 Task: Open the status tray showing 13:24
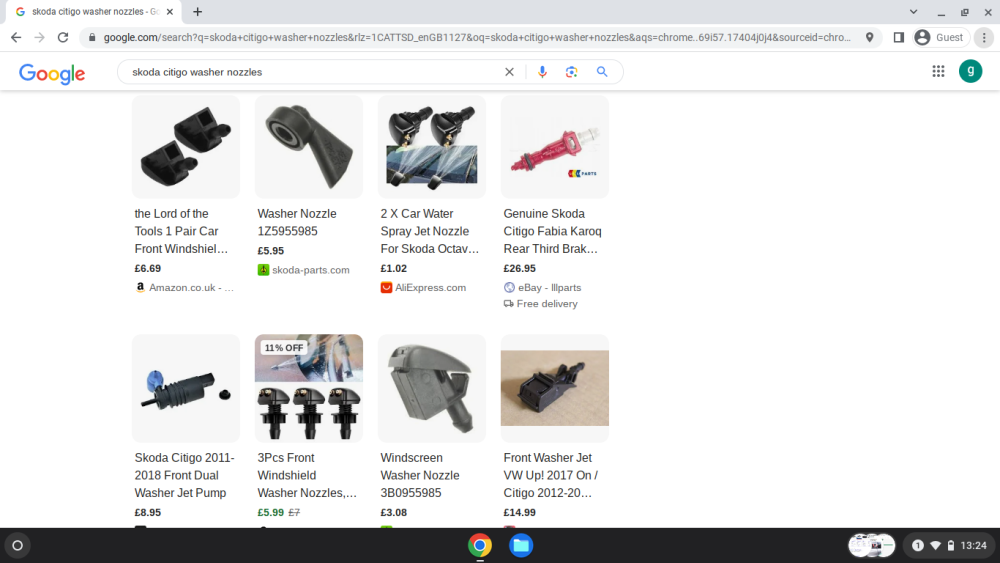click(949, 546)
